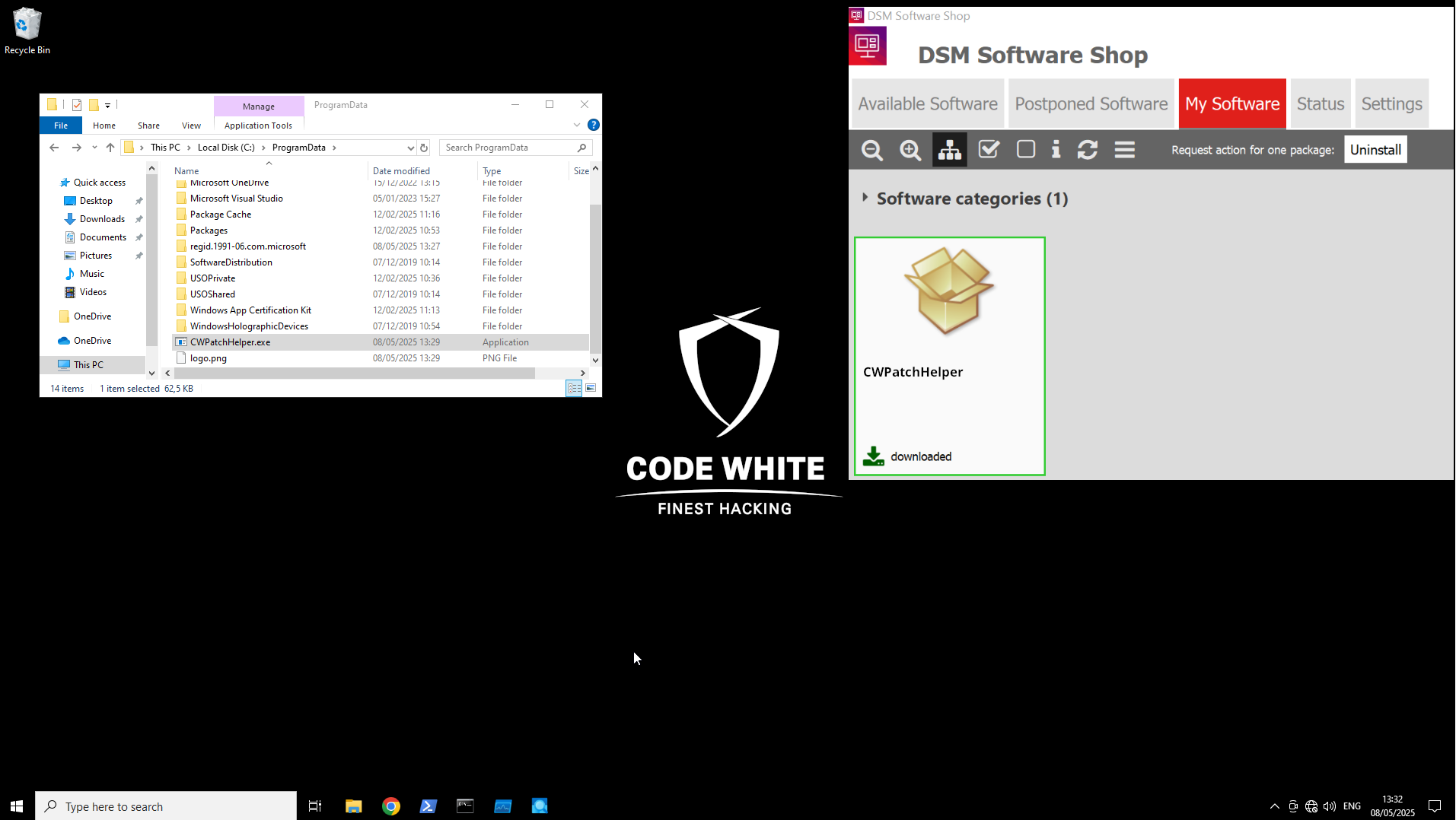Click the zoom out magnifier in DSM toolbar
1456x820 pixels.
click(x=872, y=150)
